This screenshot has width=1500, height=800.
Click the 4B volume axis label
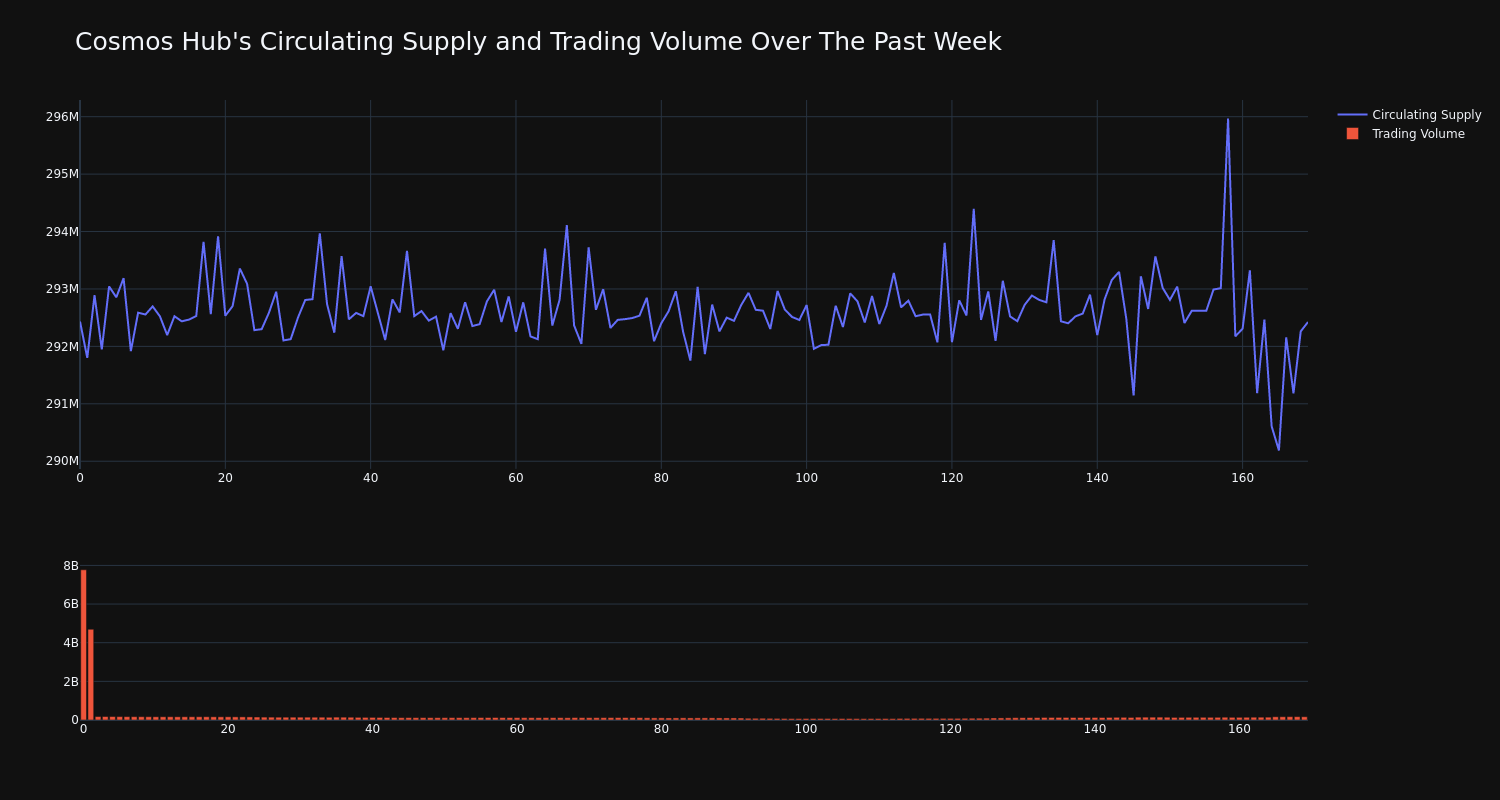71,643
